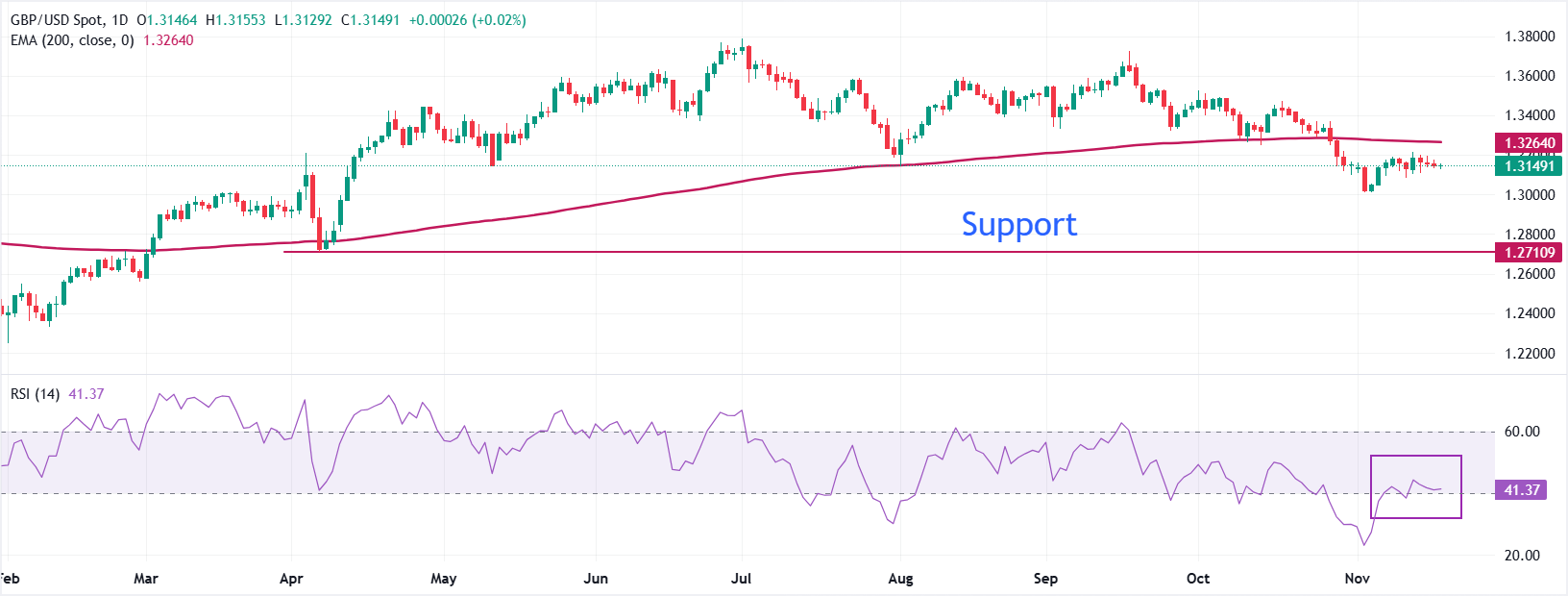Click the 60.00 RSI level label

click(x=1521, y=432)
